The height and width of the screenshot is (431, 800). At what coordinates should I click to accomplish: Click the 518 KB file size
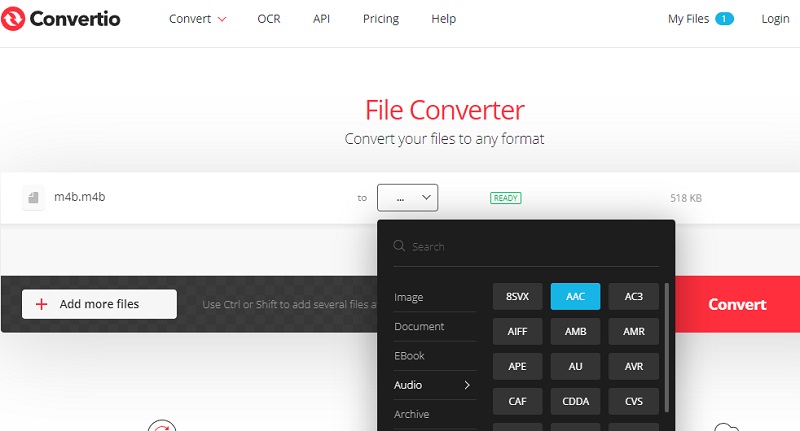[686, 198]
